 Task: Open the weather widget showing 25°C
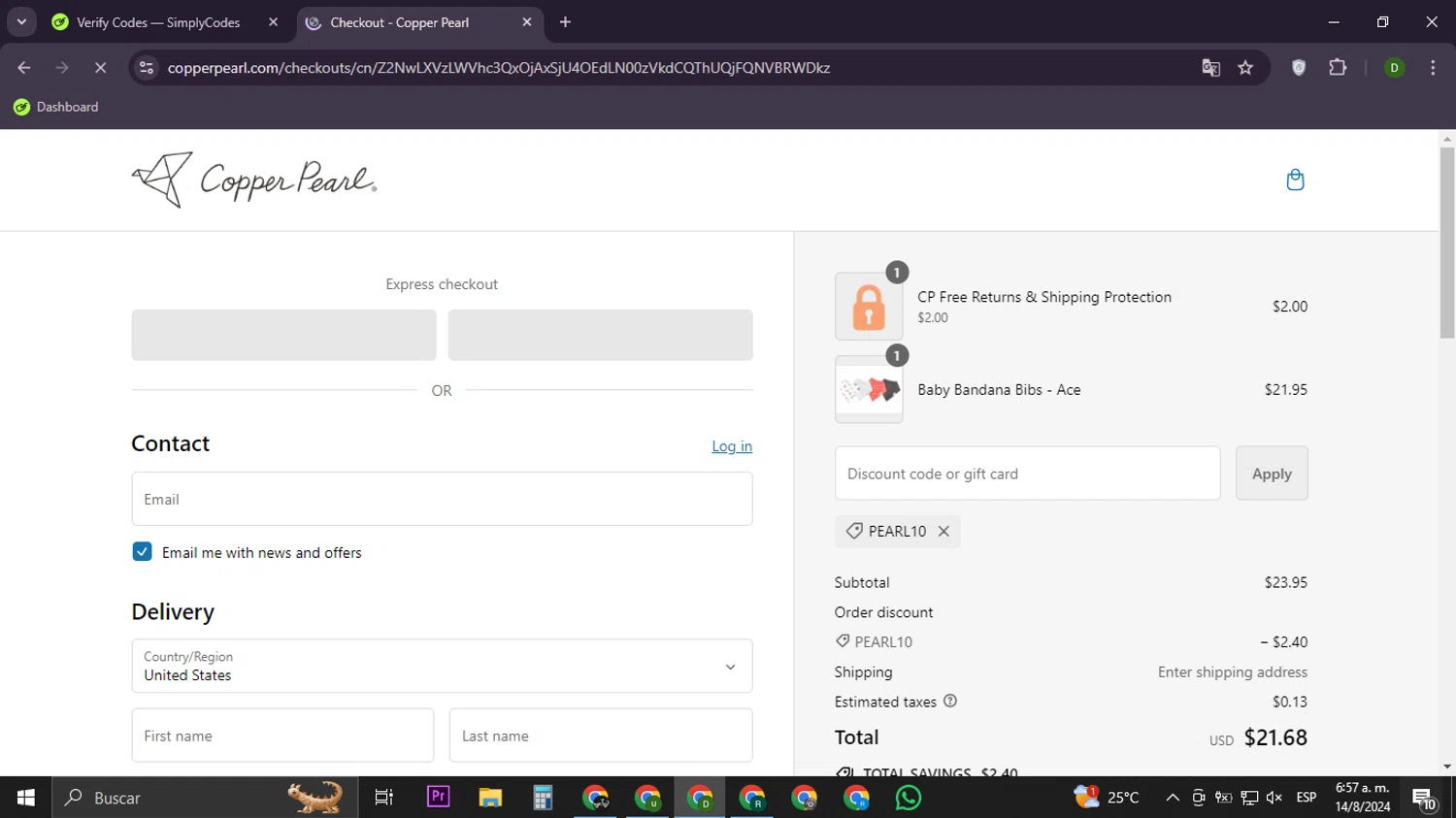coord(1107,798)
